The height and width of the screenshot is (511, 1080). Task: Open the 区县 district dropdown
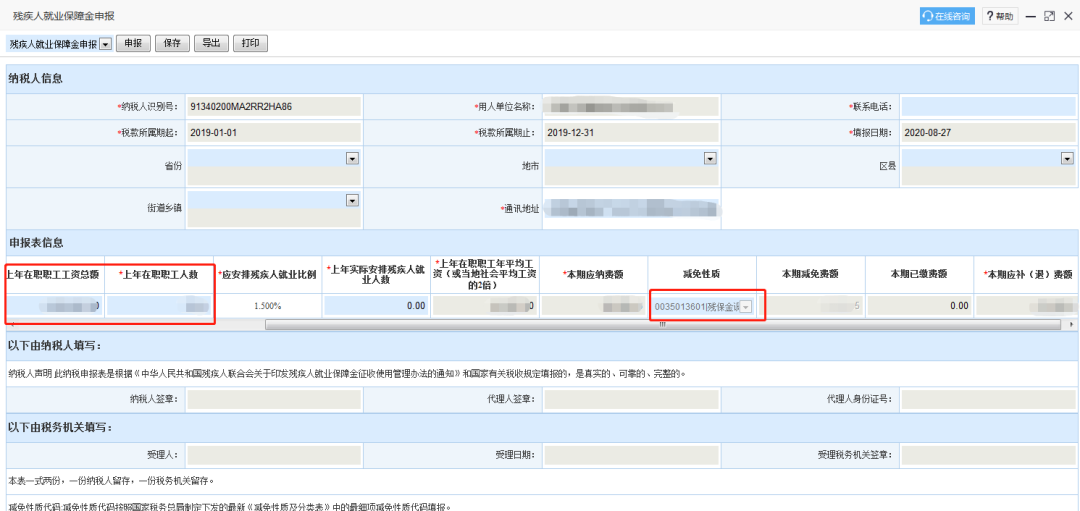tap(1067, 158)
